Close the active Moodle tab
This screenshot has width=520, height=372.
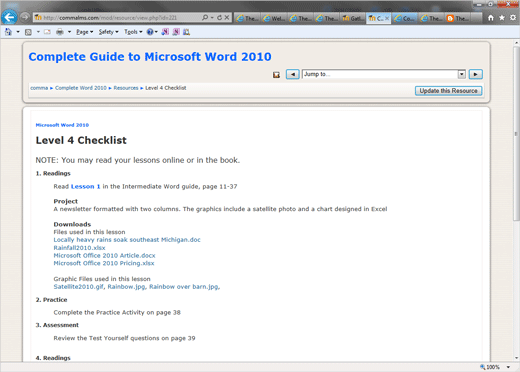click(x=387, y=18)
